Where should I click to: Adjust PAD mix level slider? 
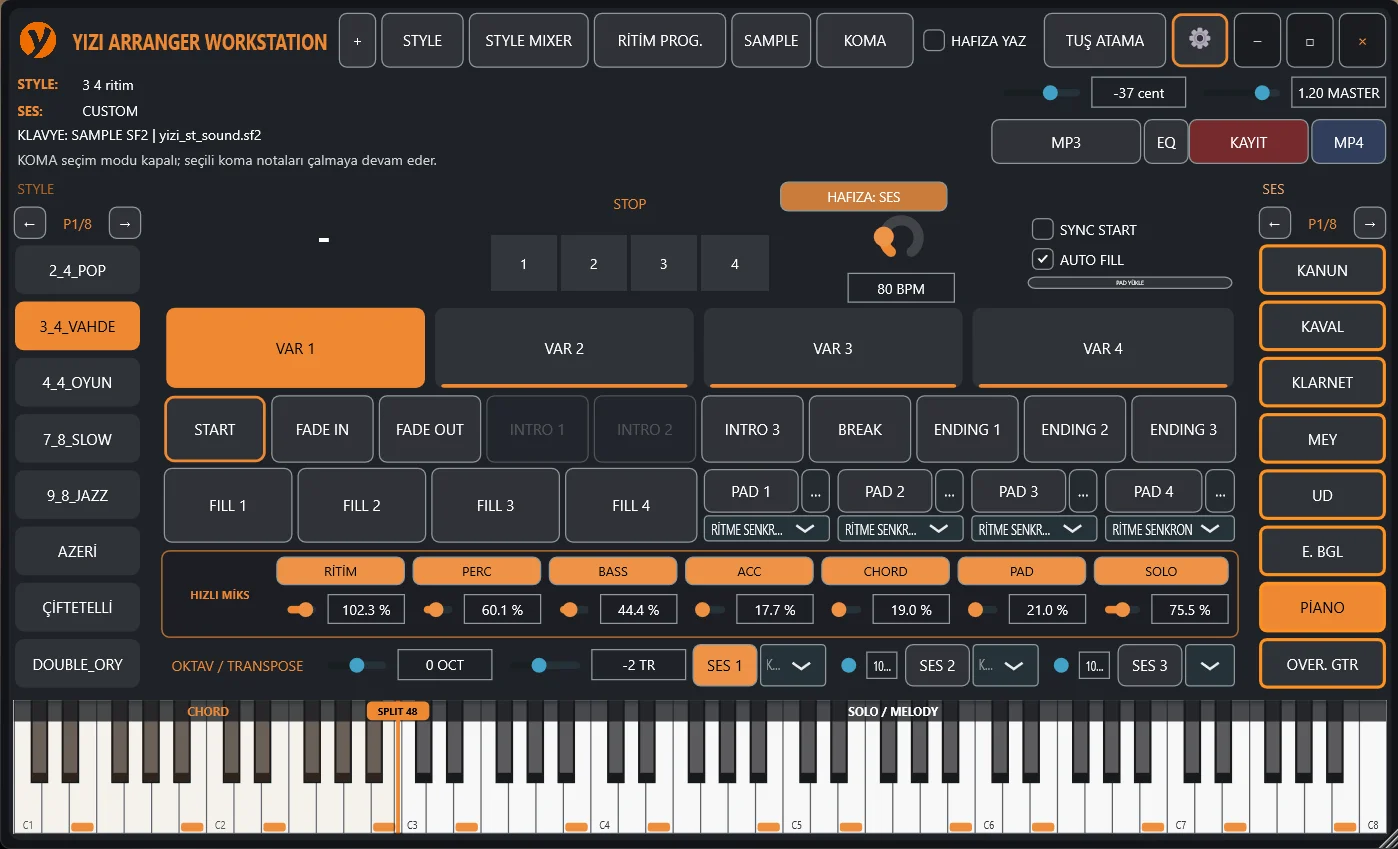coord(981,609)
